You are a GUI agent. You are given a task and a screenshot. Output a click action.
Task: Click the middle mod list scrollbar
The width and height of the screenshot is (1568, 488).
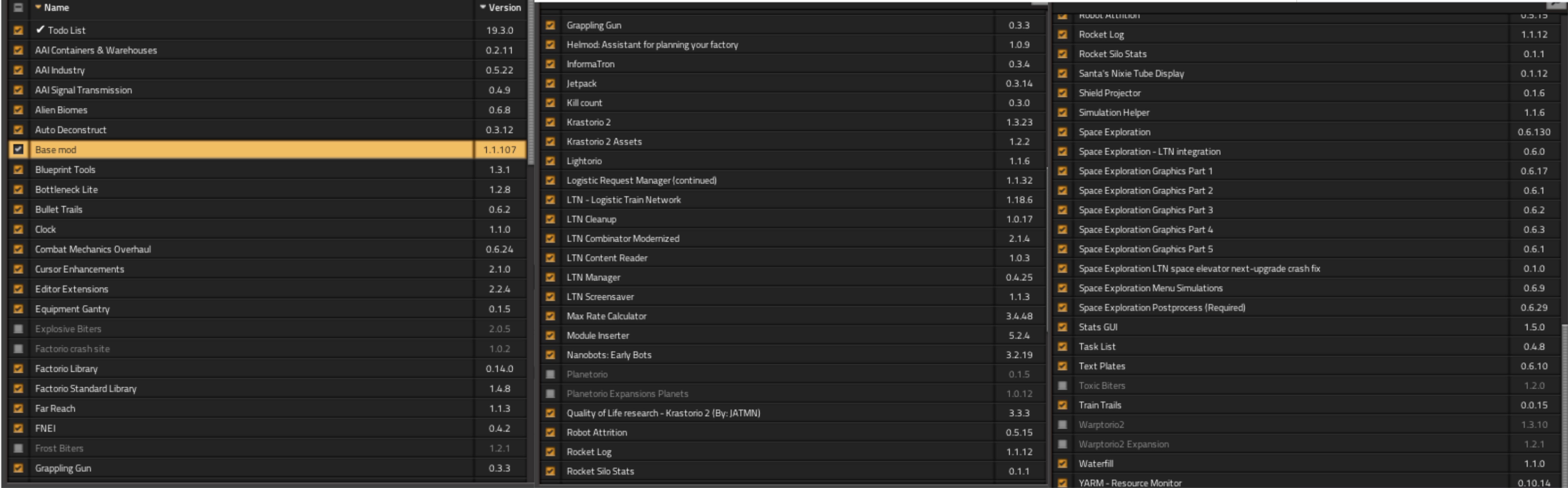tap(1048, 249)
